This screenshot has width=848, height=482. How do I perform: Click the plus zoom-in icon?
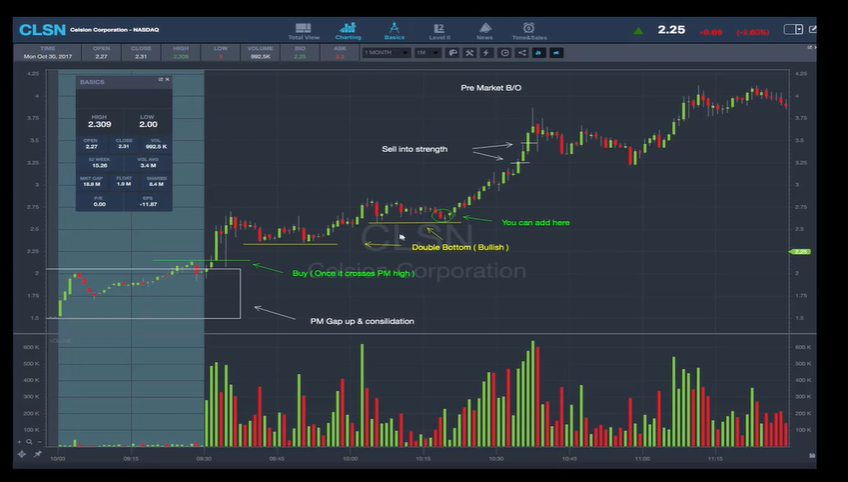point(20,442)
